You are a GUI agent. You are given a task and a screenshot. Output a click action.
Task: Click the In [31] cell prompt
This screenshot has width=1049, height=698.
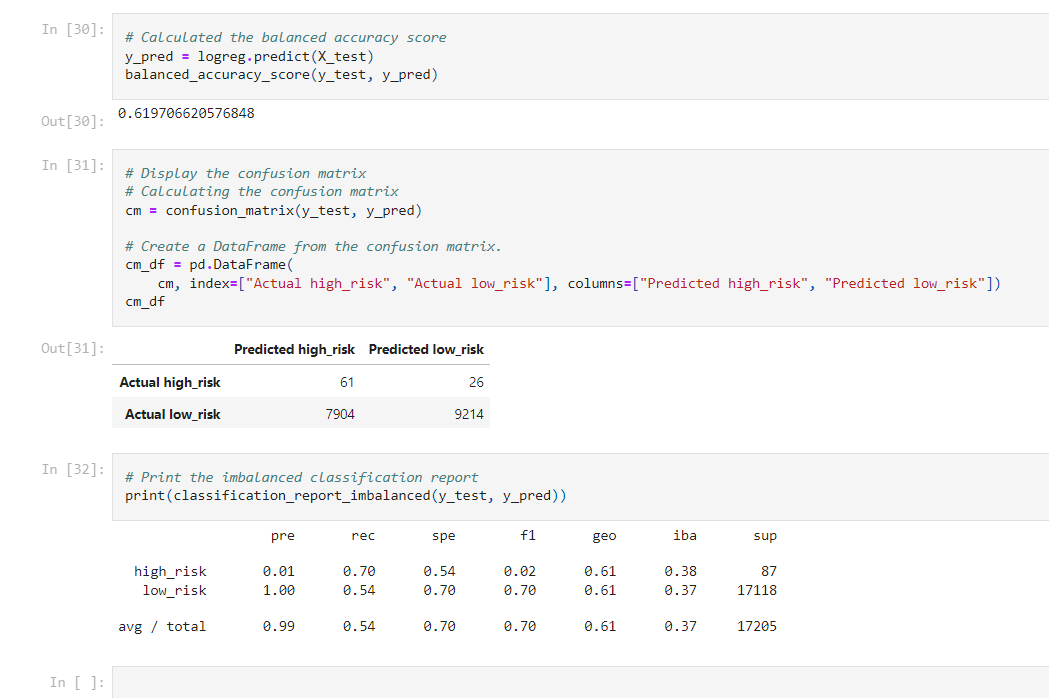(72, 165)
